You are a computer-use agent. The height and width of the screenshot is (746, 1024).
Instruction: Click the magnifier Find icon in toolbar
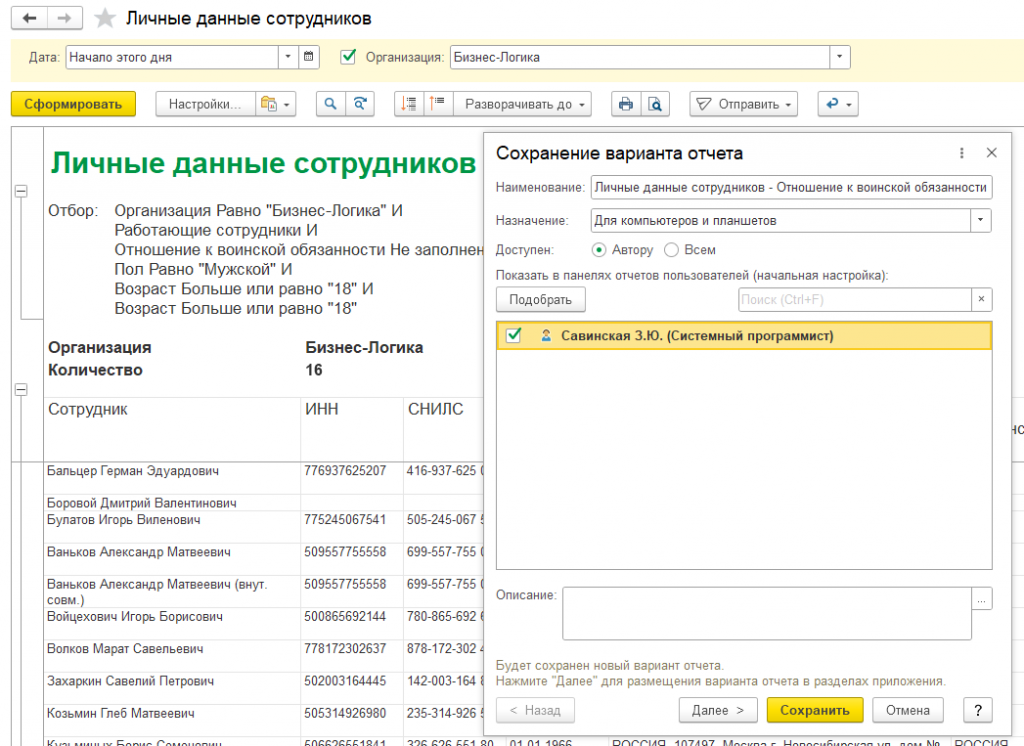point(330,104)
